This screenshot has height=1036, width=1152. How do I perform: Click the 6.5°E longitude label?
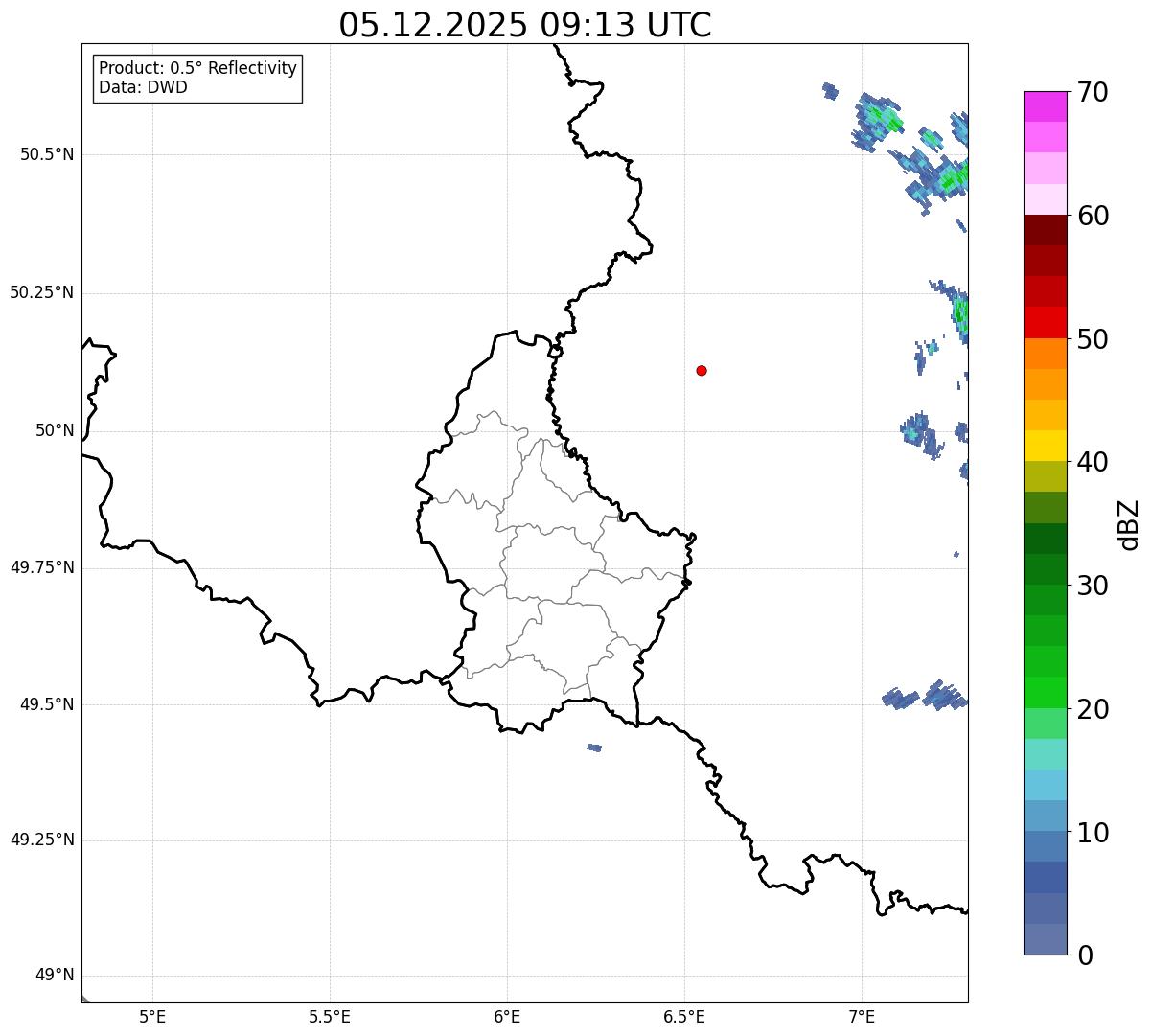click(684, 1017)
